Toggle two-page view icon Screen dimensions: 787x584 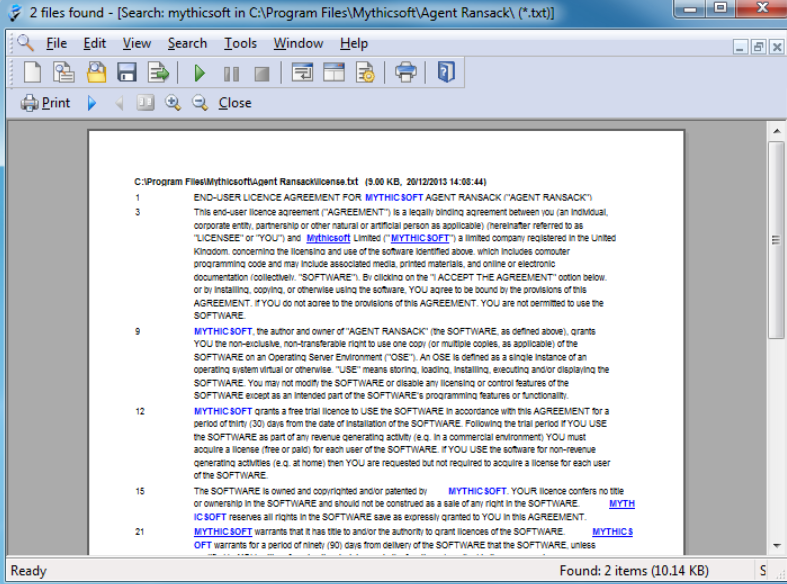146,103
